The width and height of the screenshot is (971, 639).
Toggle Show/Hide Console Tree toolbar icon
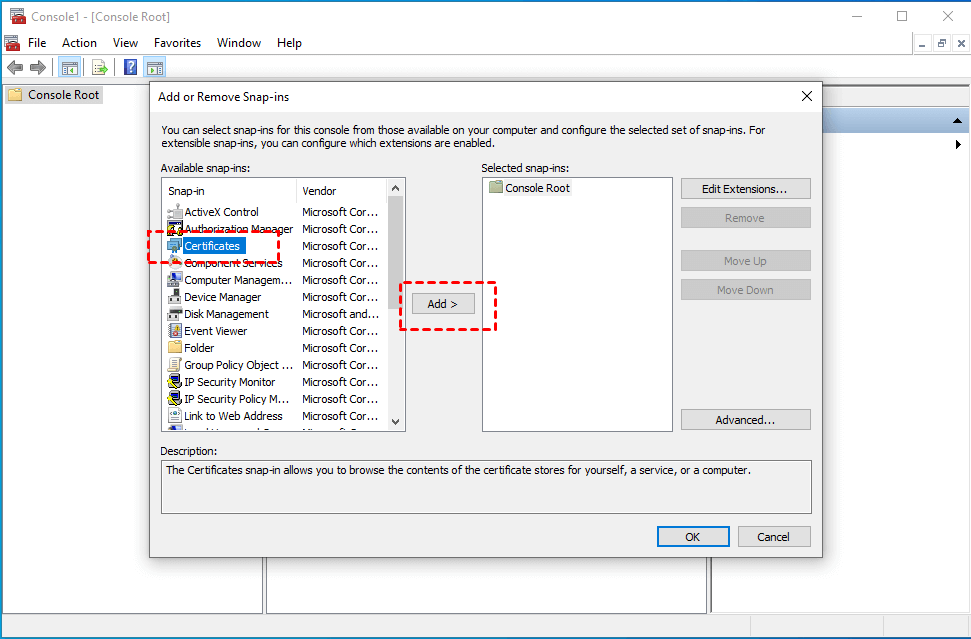[69, 67]
